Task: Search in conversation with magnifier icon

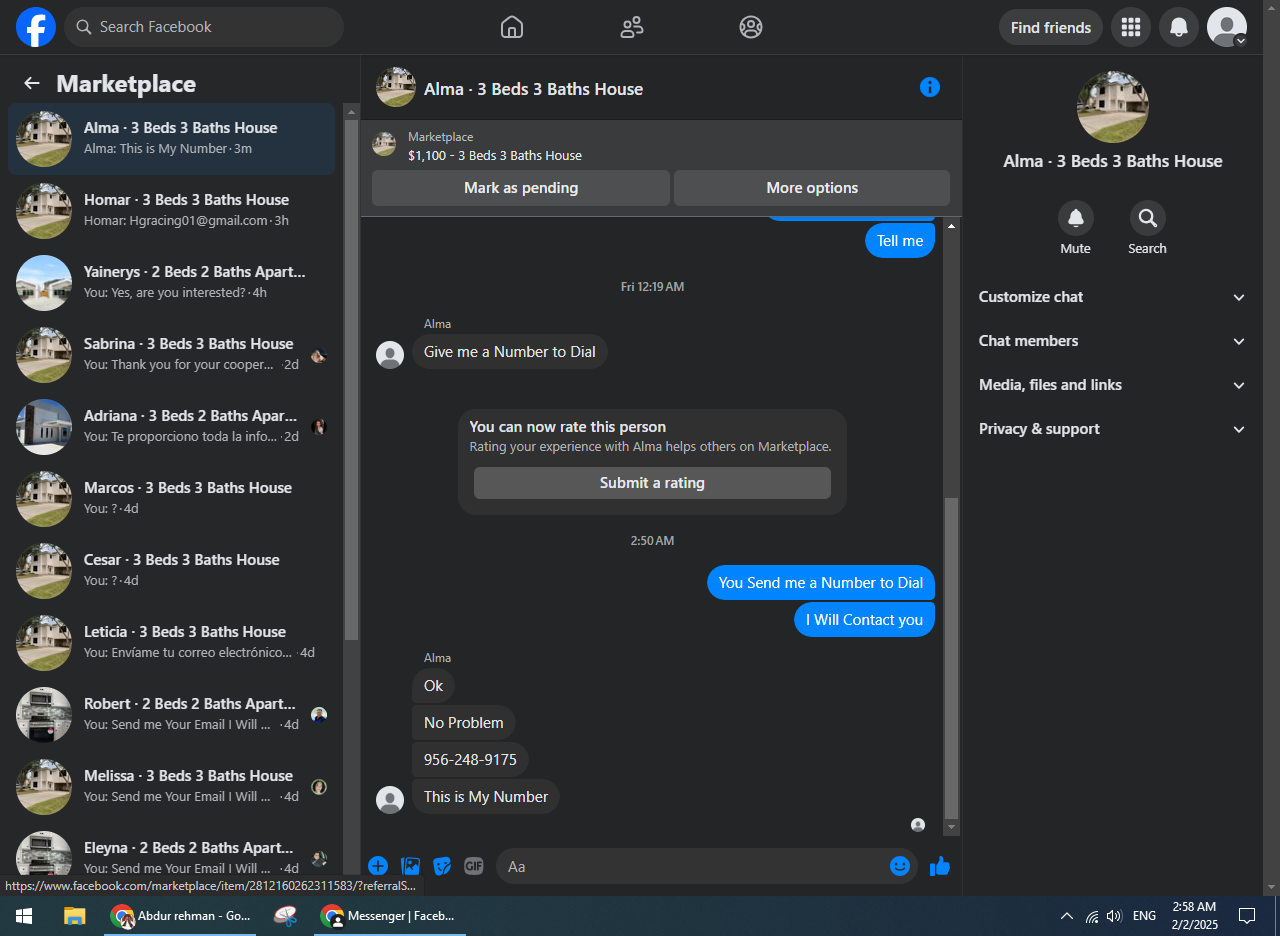Action: point(1147,218)
